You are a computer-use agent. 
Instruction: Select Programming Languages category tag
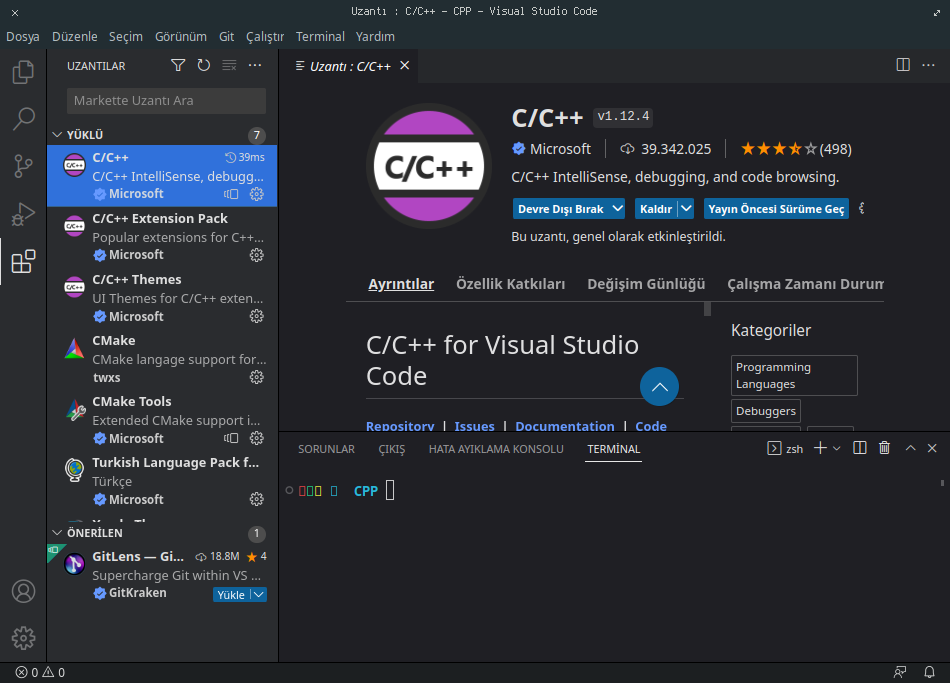794,376
